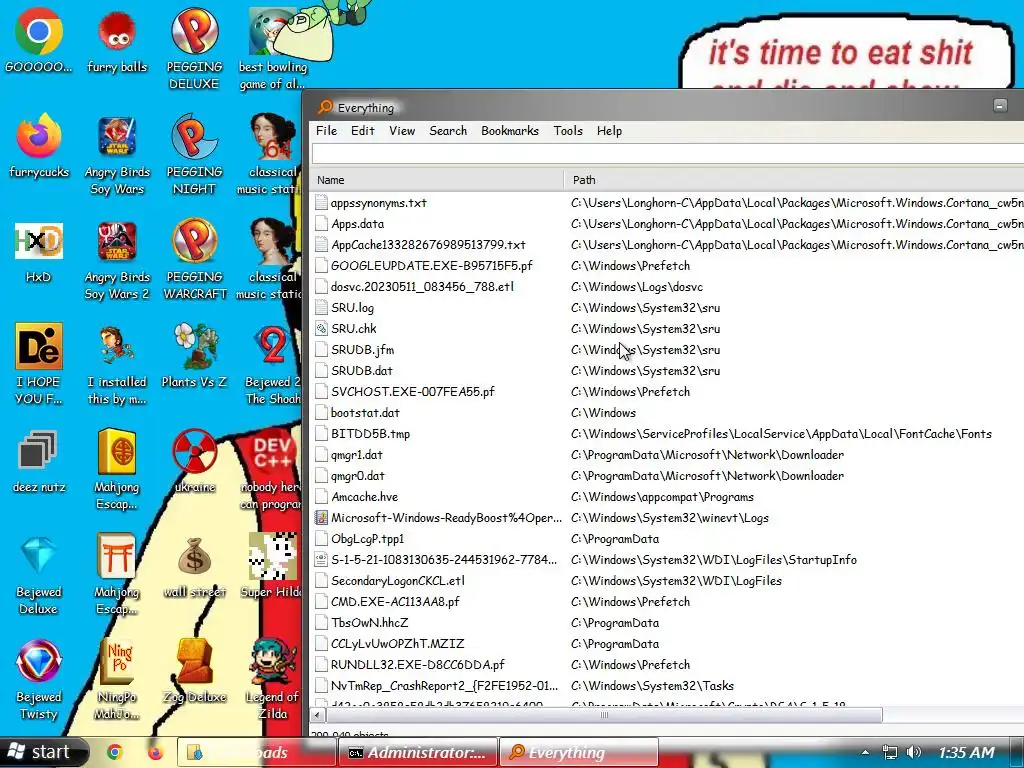Open the Bookmarks menu in Everything
The height and width of the screenshot is (768, 1024).
click(x=510, y=131)
